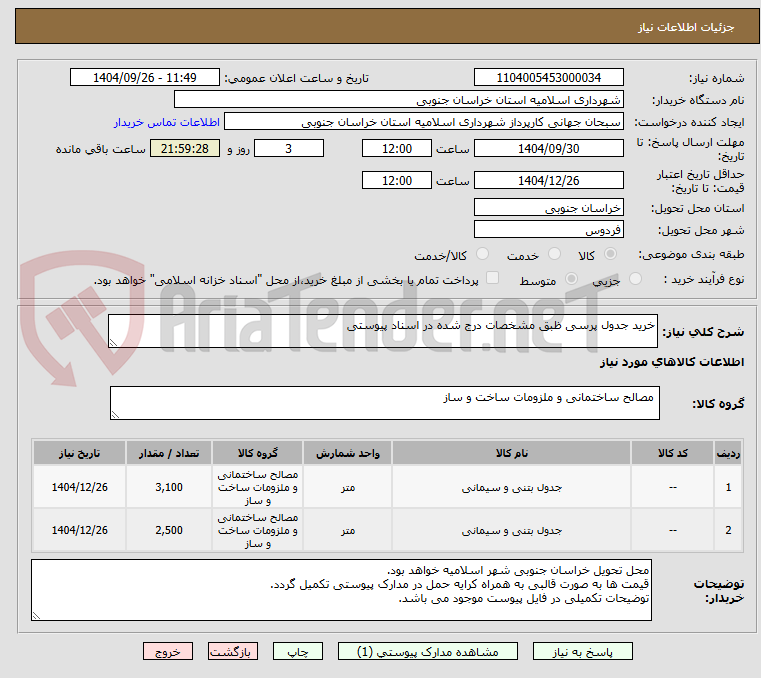Click the متر unit cell in row 1
Screen dimensions: 761x678
[347, 487]
